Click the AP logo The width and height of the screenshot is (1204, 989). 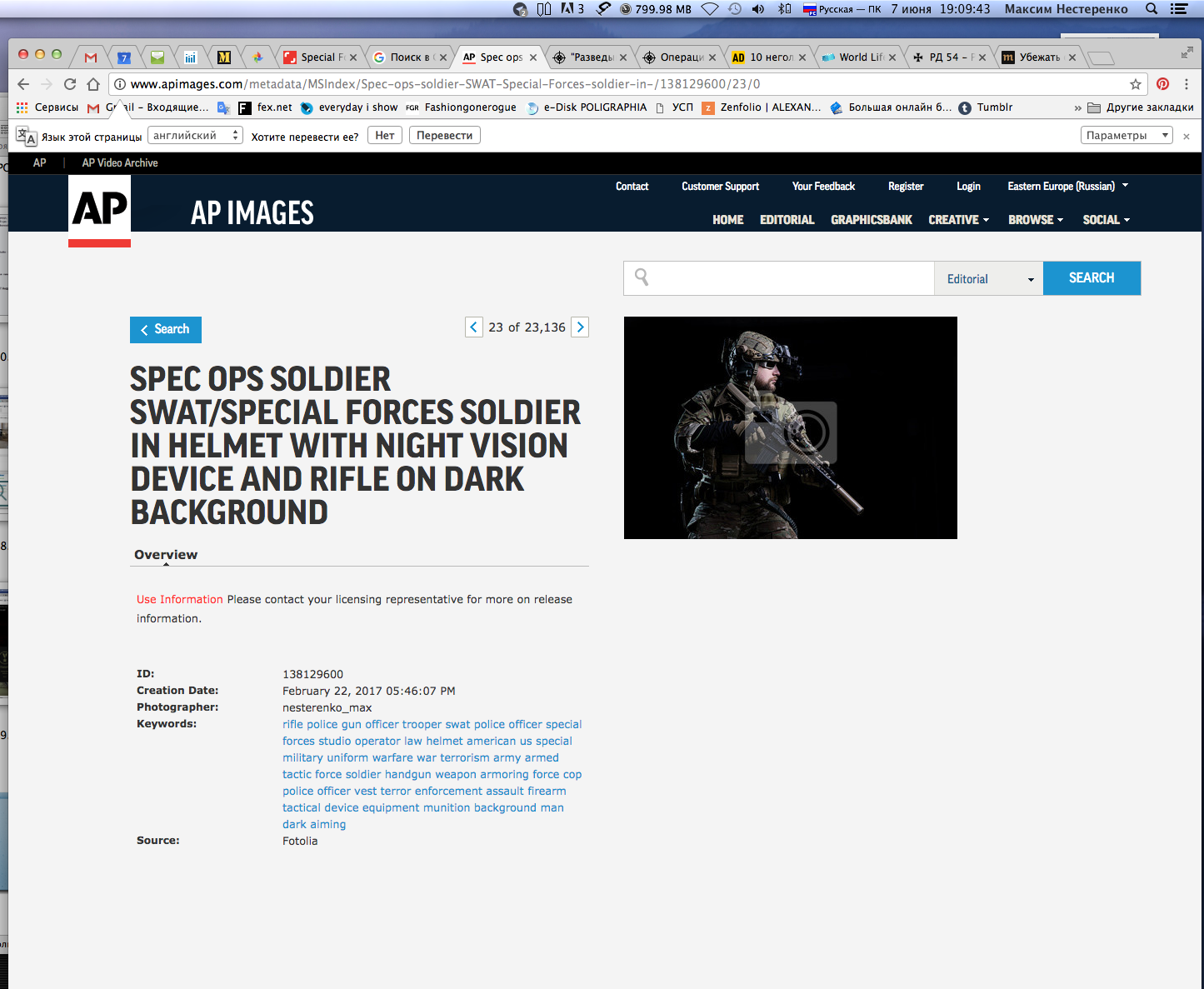point(99,211)
